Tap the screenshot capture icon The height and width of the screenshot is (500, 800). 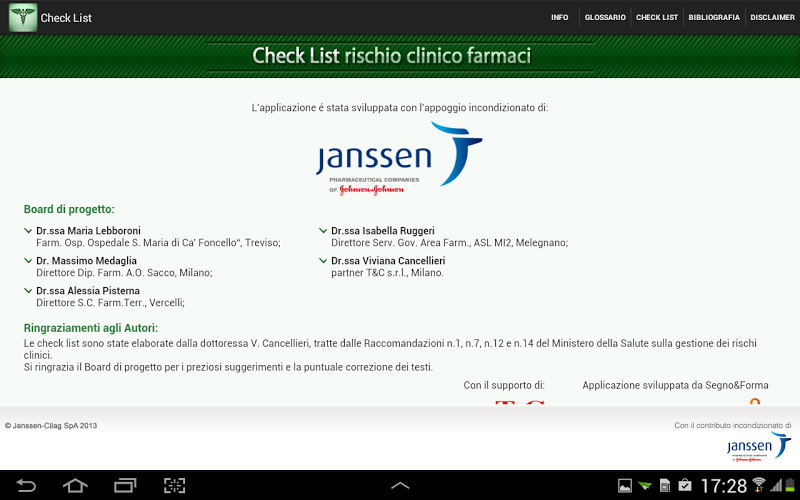coord(174,485)
